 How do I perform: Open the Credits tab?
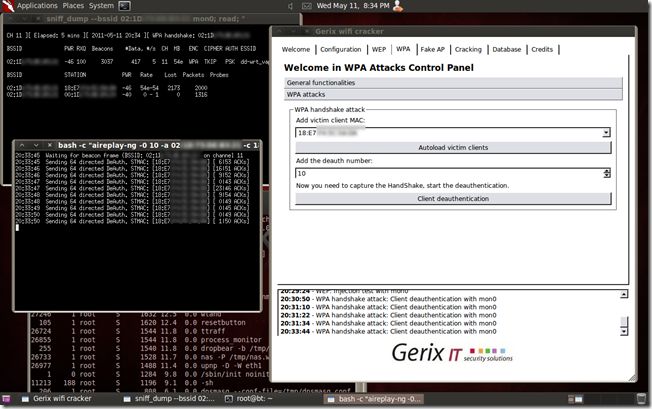click(542, 49)
